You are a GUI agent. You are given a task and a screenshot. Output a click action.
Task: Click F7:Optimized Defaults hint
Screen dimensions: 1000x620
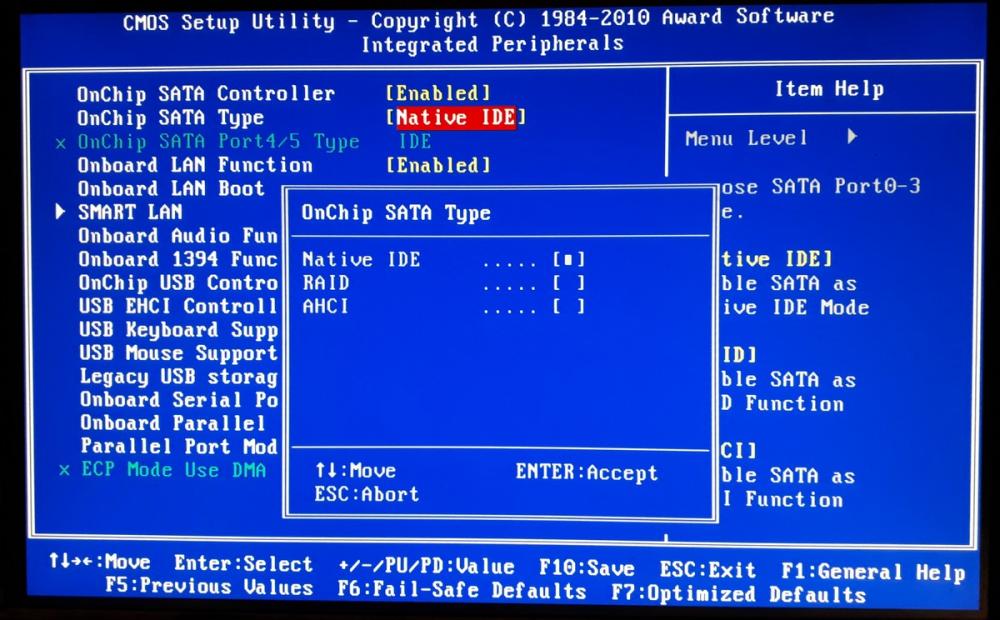[739, 594]
